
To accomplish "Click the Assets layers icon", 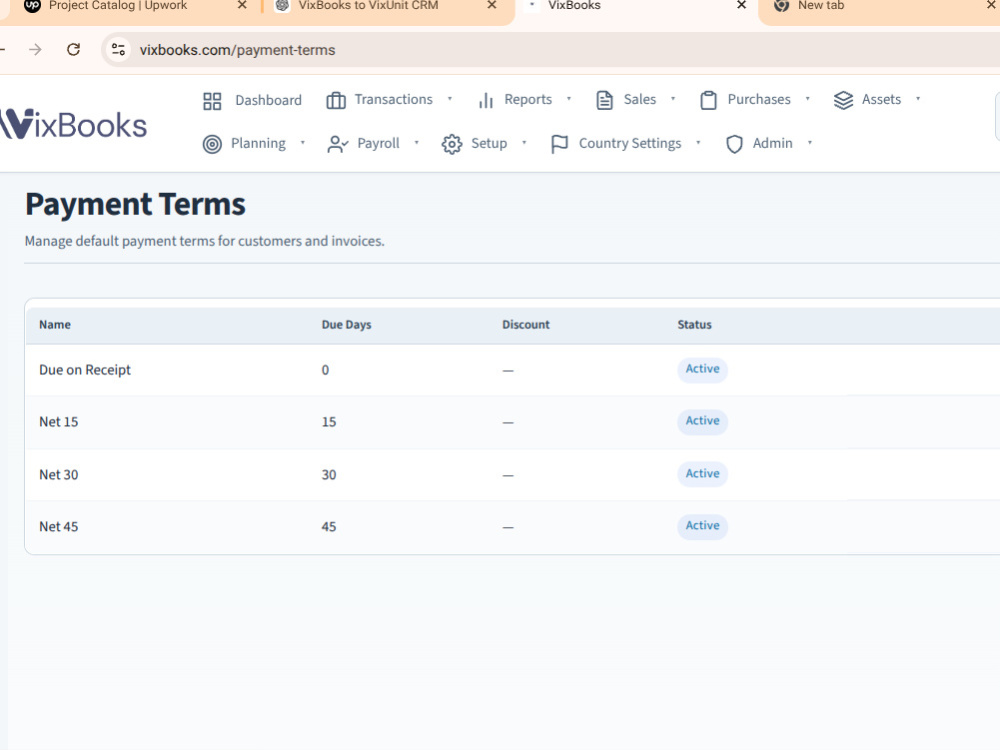I will 843,100.
